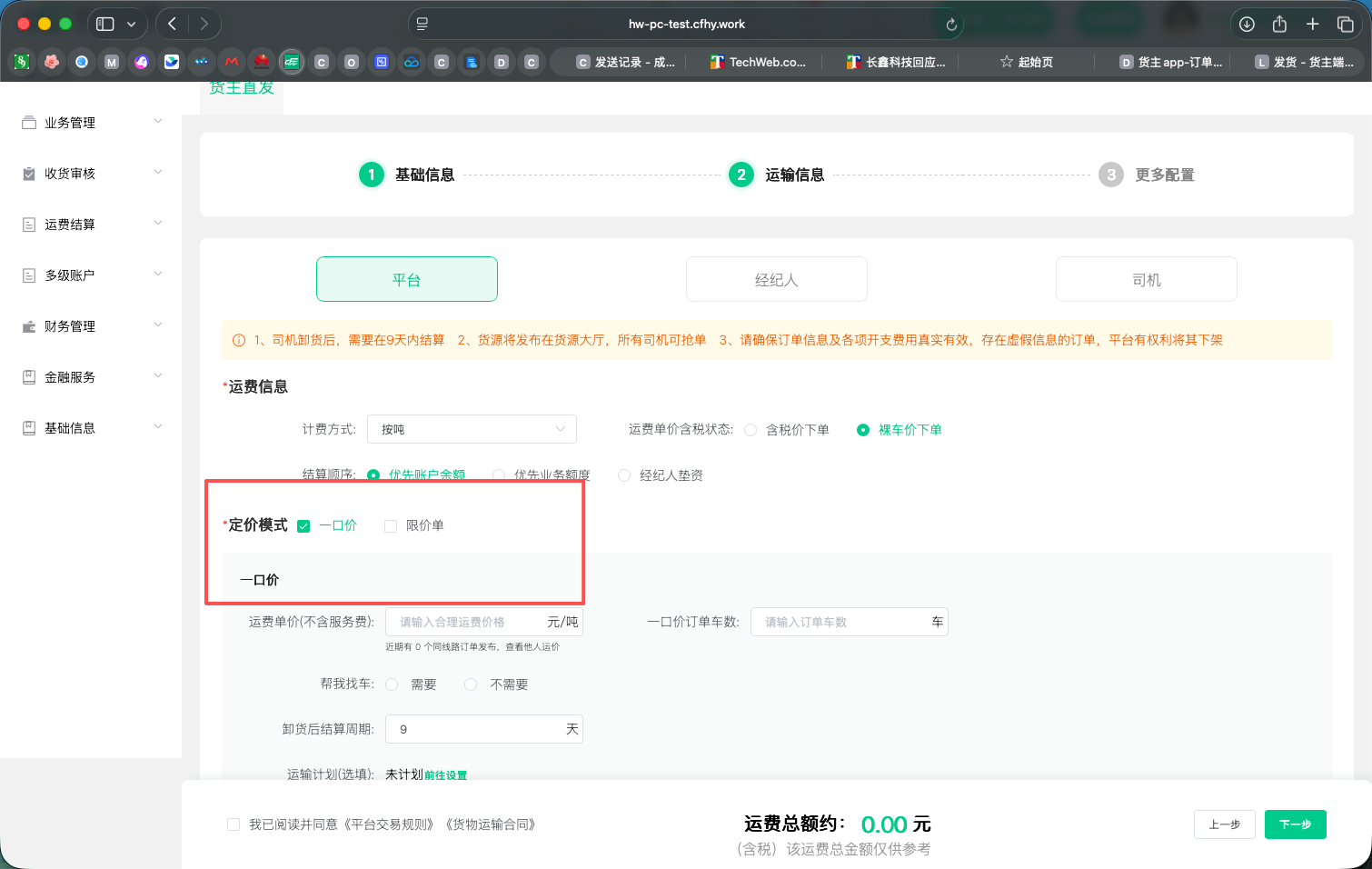Click the 业务管理 sidebar icon
Screen dimensions: 1372x869
pos(29,123)
